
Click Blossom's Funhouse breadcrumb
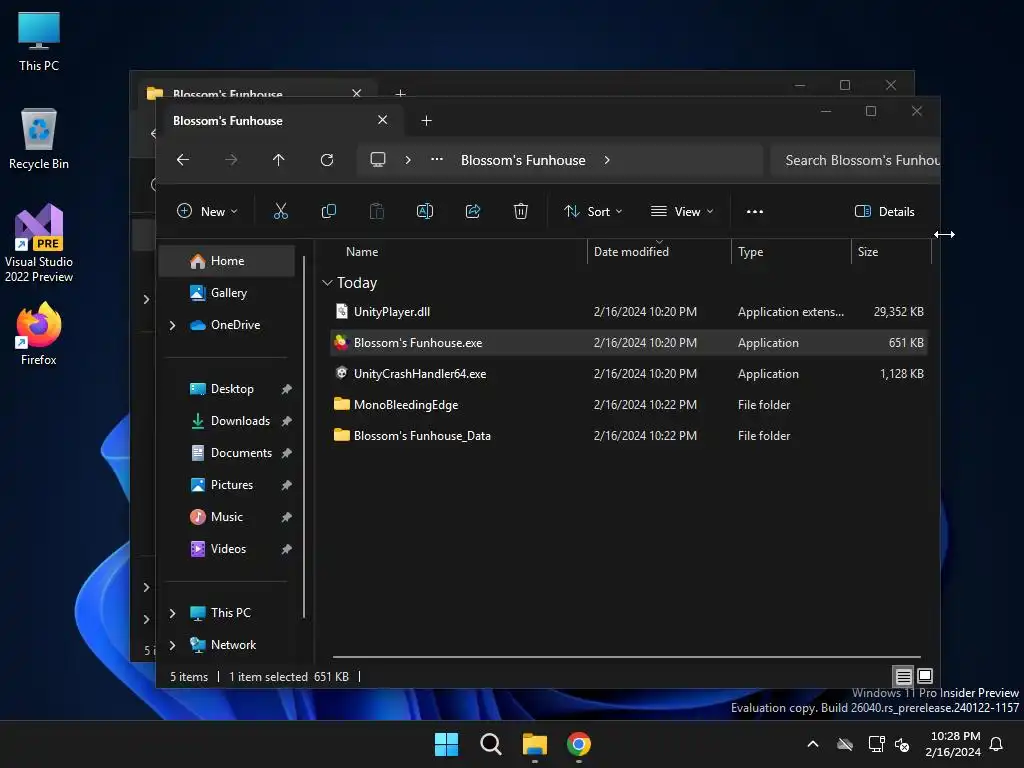pos(523,160)
